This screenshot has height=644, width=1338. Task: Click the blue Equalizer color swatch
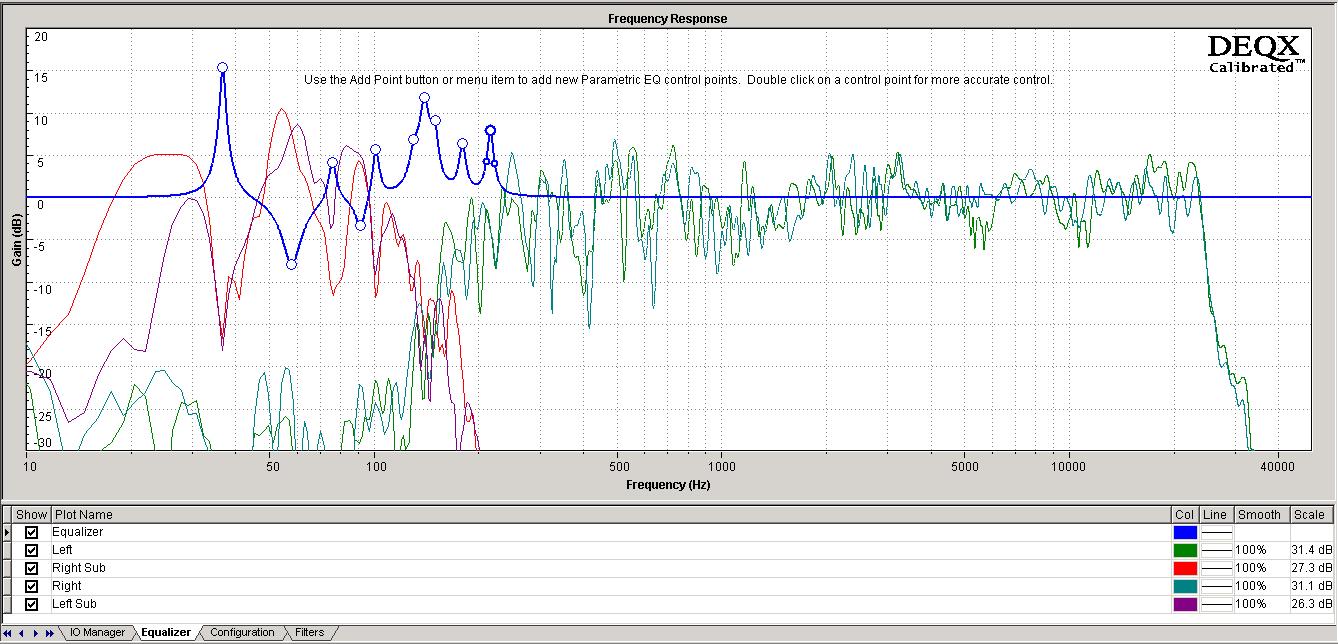tap(1185, 532)
